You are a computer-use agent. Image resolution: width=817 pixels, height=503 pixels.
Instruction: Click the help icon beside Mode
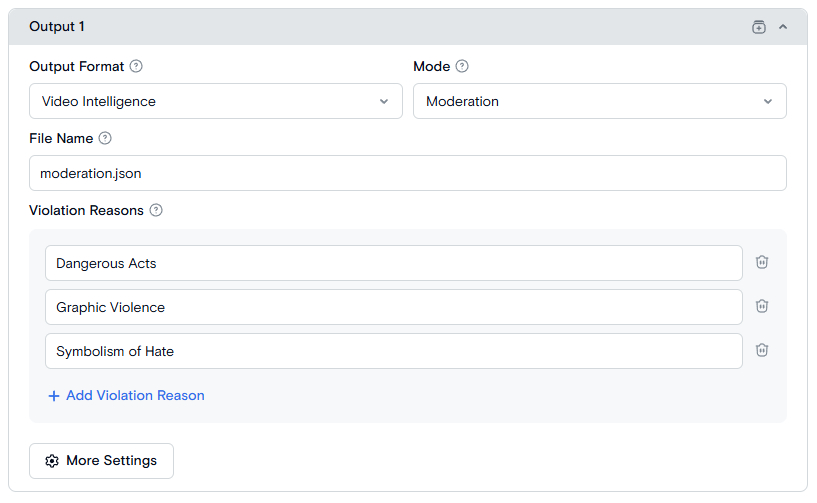tap(462, 66)
